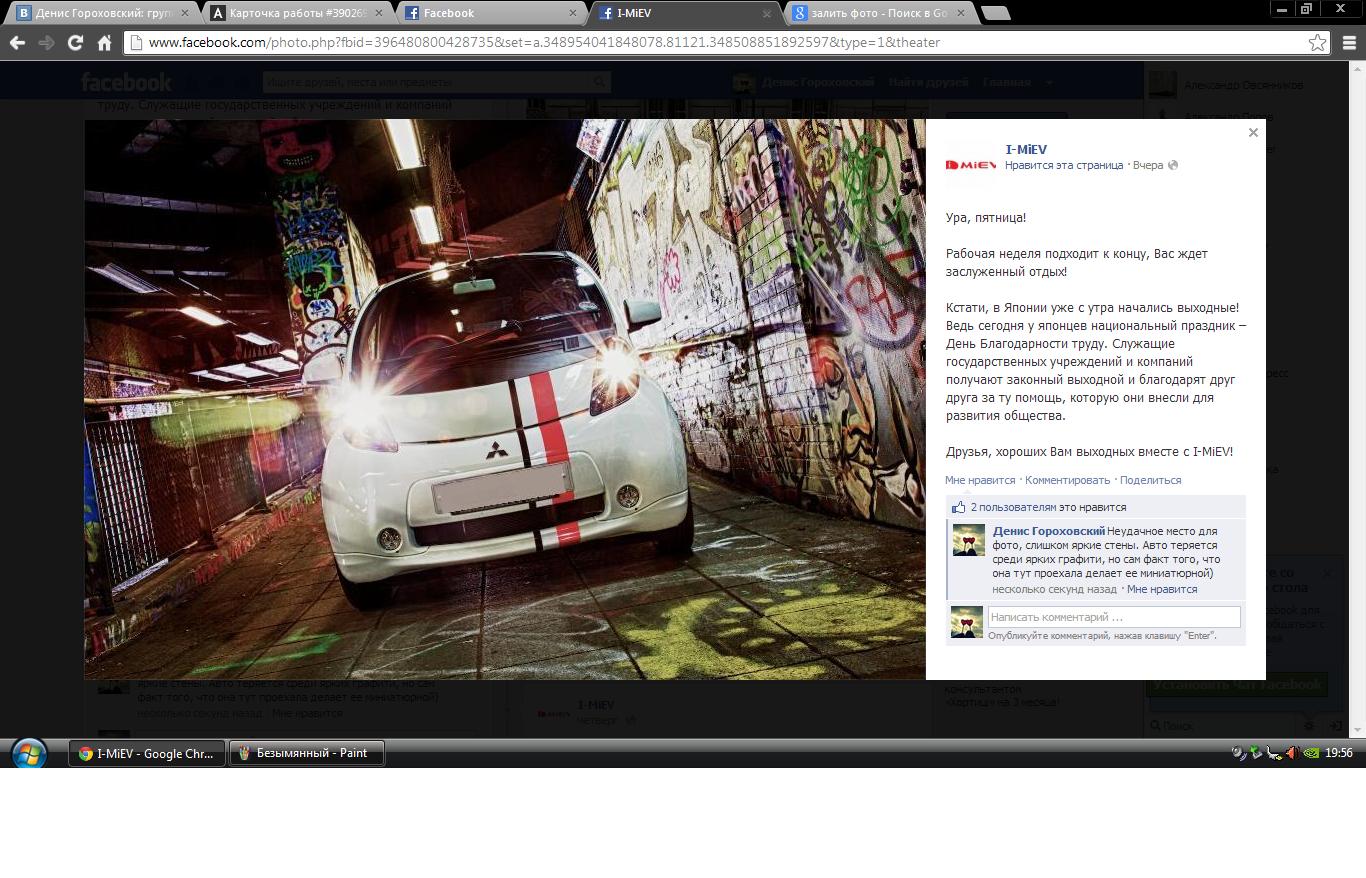Click the I-MiEV page logo thumbnail
The height and width of the screenshot is (878, 1366).
pos(971,165)
